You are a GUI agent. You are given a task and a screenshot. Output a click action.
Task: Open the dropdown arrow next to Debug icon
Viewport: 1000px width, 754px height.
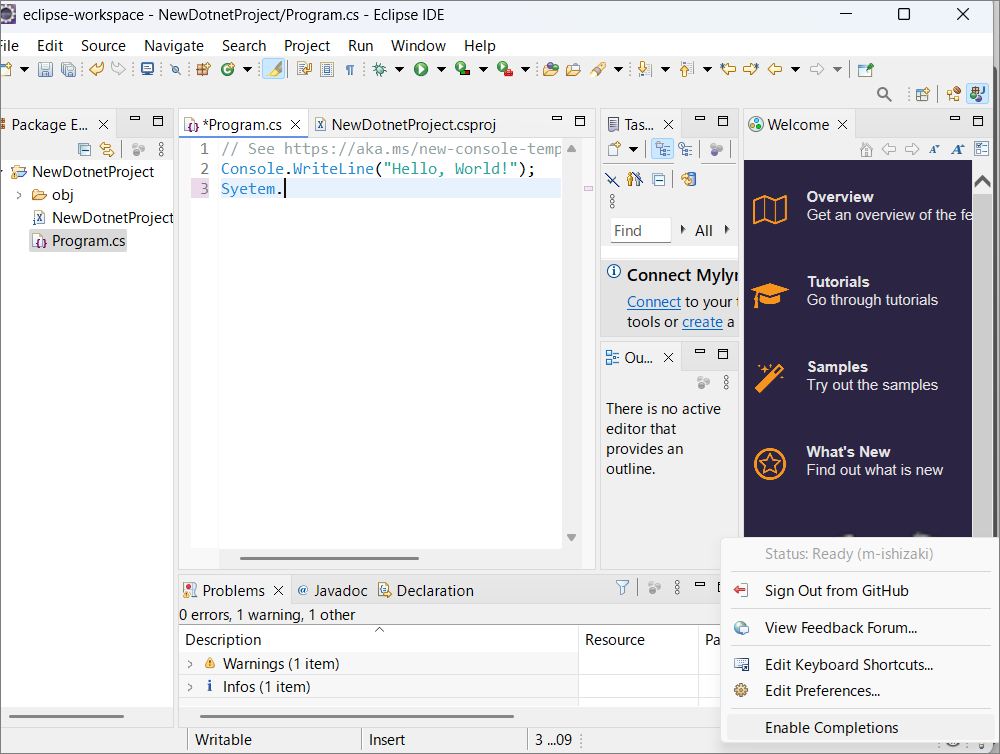click(399, 70)
